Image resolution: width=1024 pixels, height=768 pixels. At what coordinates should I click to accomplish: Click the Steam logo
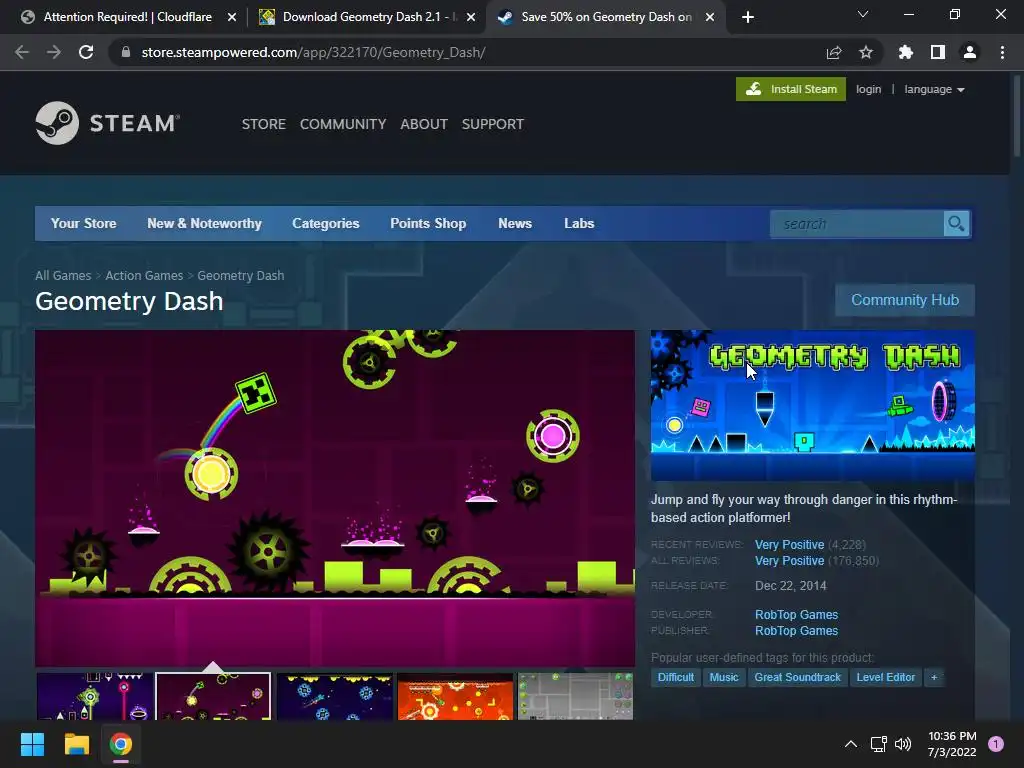pos(107,123)
